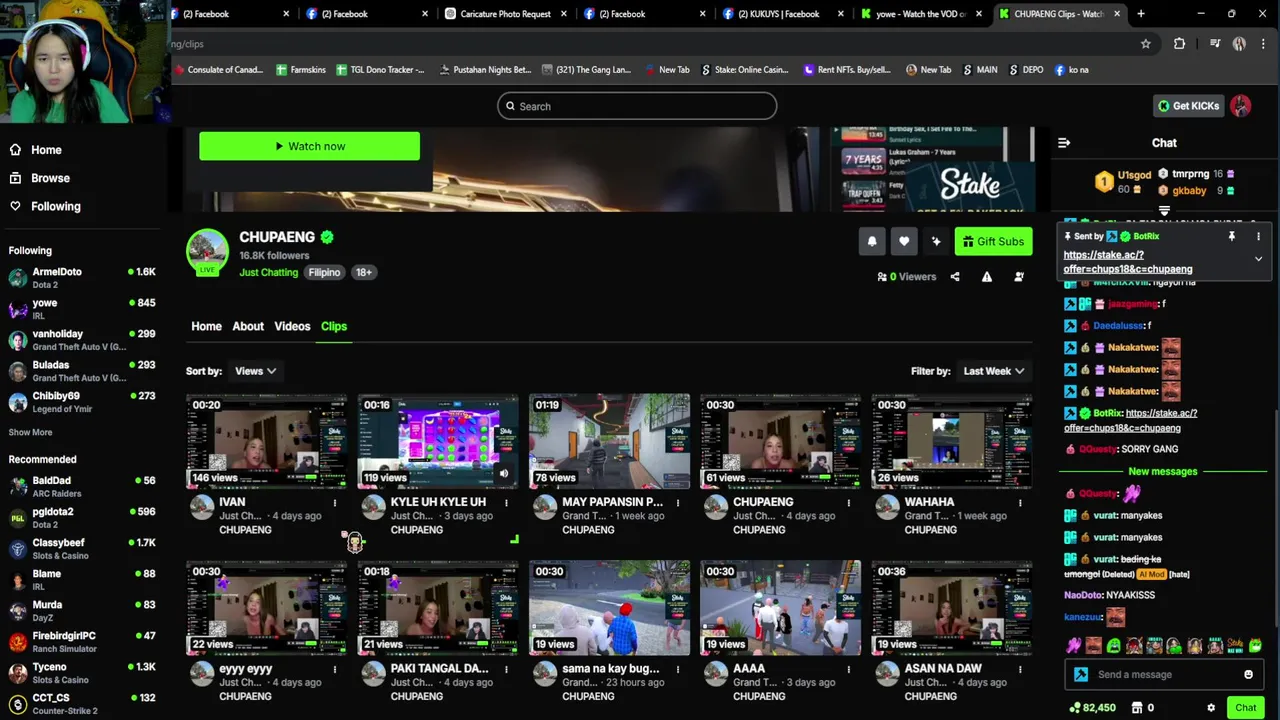
Task: Open Chrome's three-dot menu
Action: [x=1263, y=44]
